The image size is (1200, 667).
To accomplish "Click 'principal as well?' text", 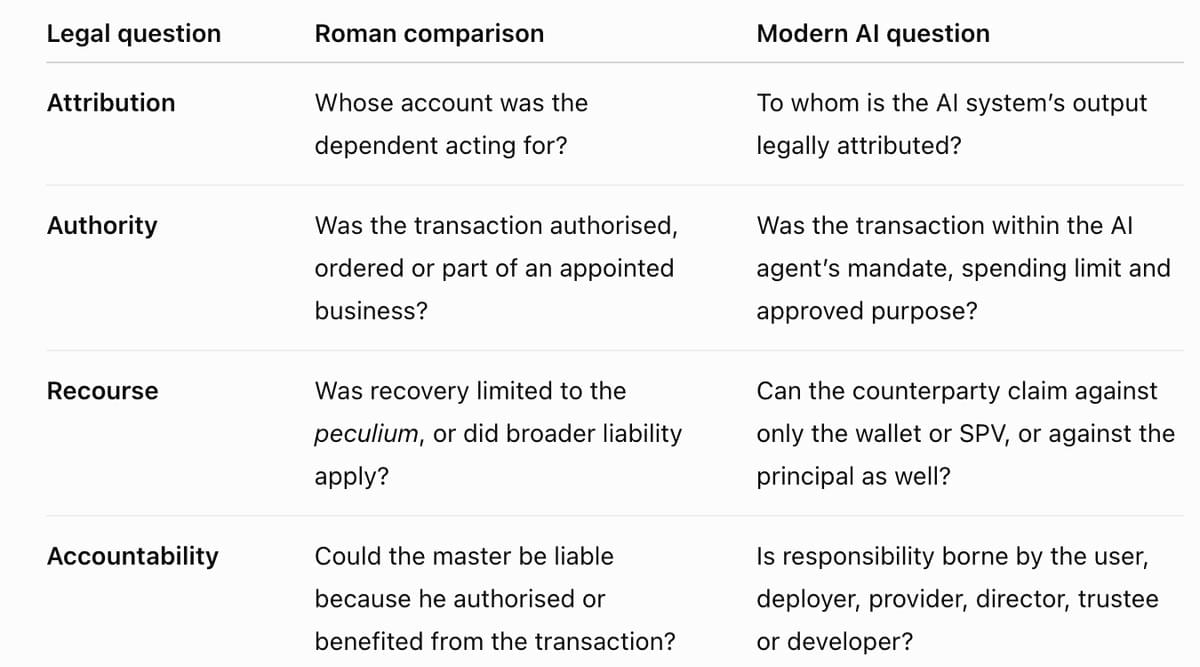I will click(x=854, y=476).
